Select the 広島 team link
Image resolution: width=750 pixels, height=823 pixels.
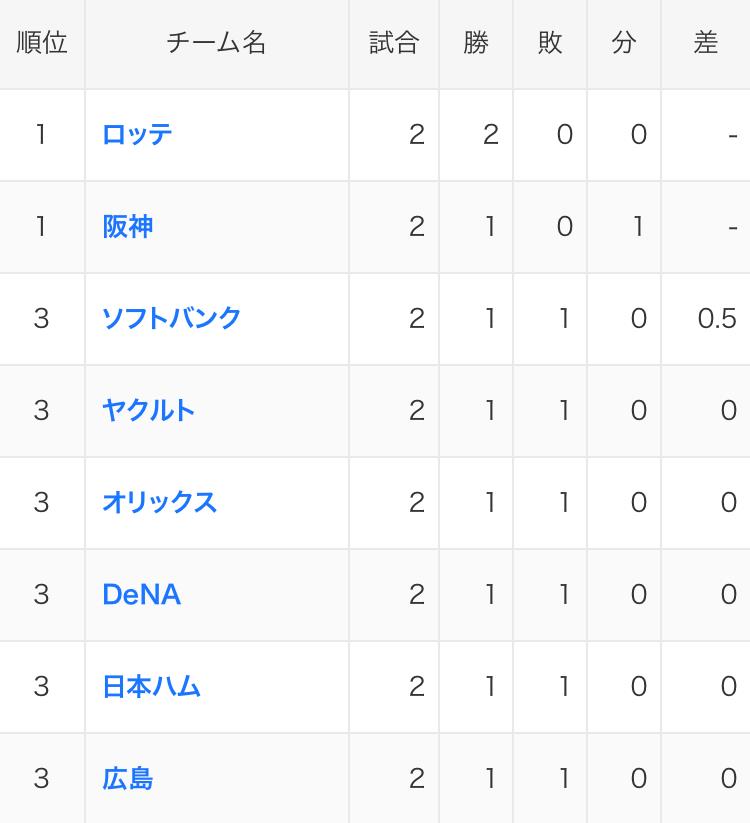[128, 778]
